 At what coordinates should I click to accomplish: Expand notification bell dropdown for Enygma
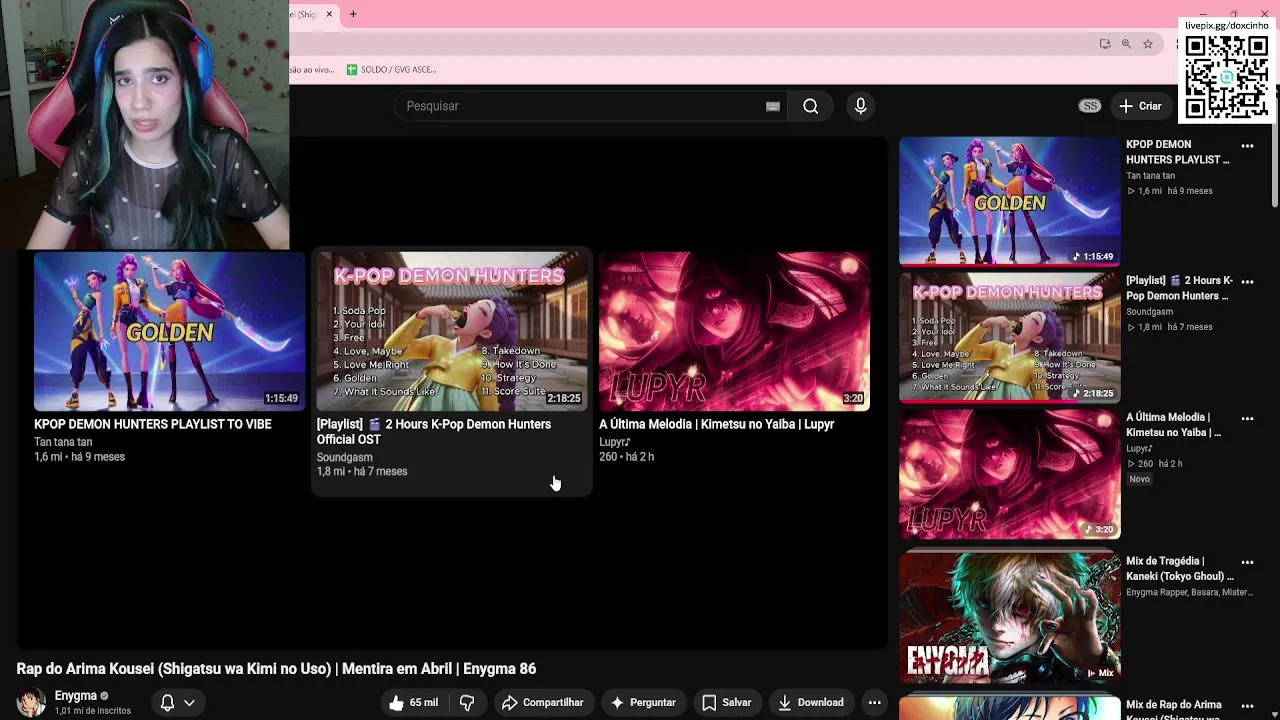pyautogui.click(x=177, y=702)
